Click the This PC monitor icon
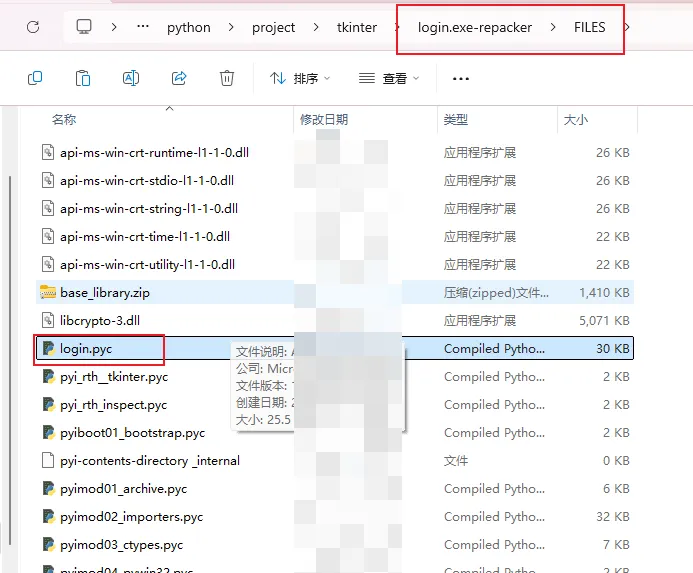693x573 pixels. pos(84,27)
